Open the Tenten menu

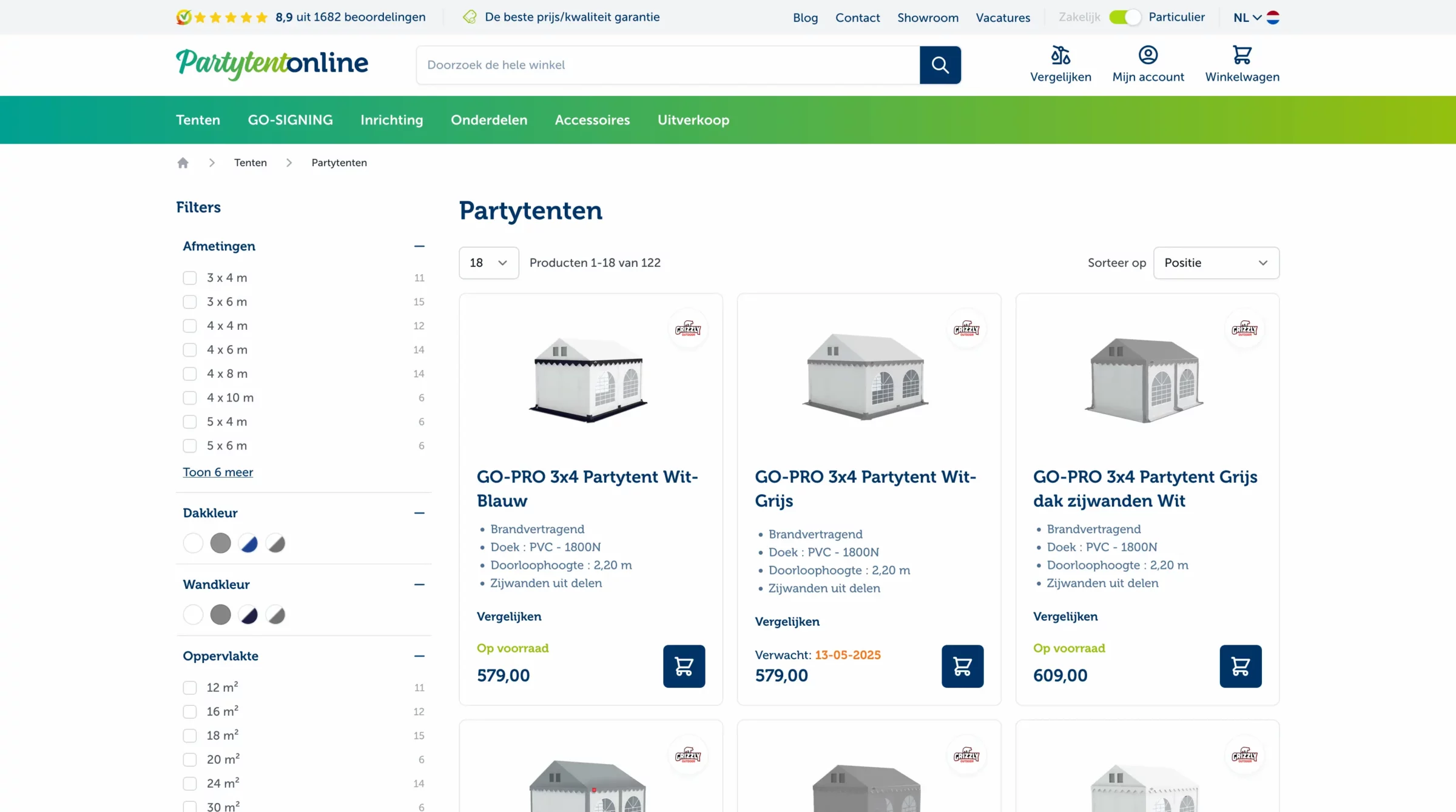(x=198, y=120)
